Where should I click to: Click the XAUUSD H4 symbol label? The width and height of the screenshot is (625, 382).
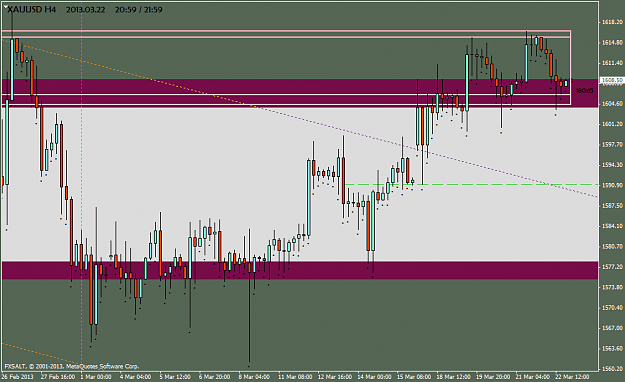[32, 10]
